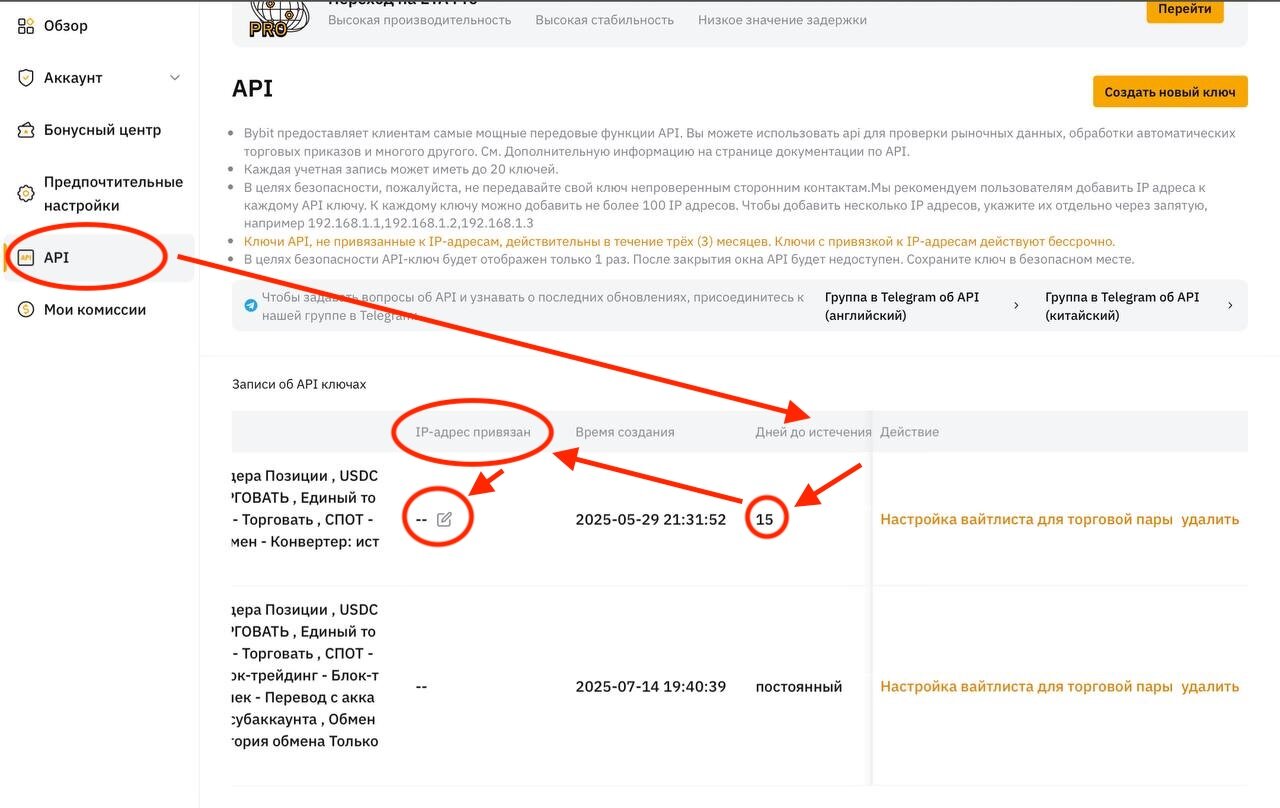
Task: Click the Мои комиссии coin icon
Action: pyautogui.click(x=26, y=310)
